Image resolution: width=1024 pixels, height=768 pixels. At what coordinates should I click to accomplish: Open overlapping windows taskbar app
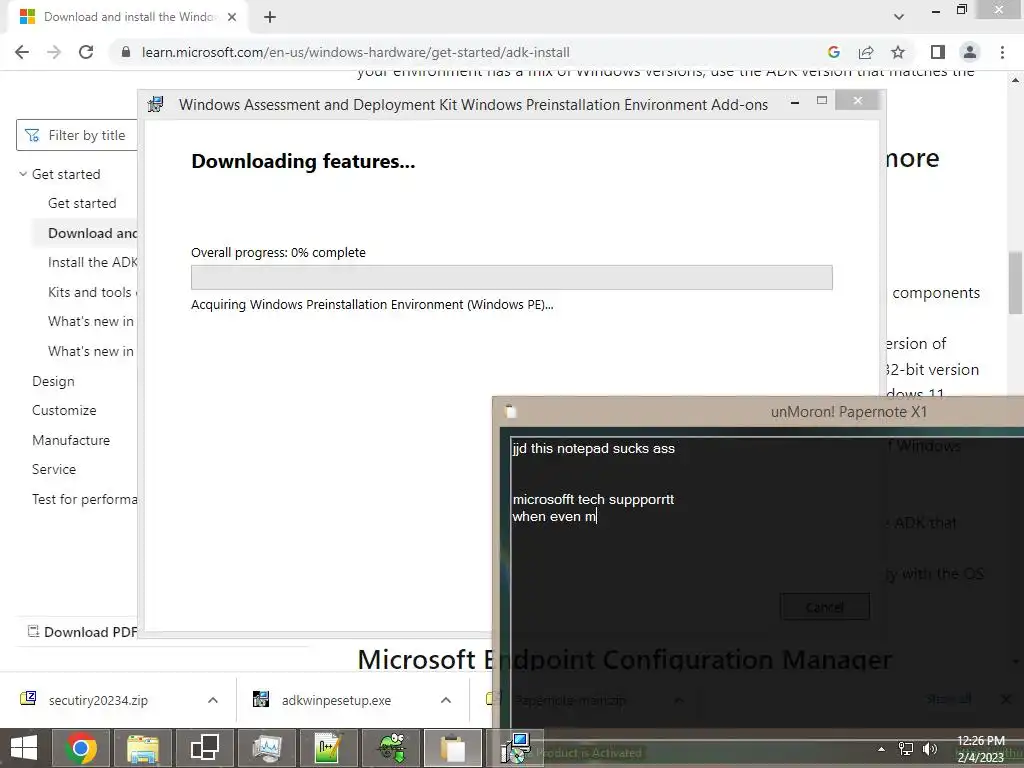[x=204, y=748]
